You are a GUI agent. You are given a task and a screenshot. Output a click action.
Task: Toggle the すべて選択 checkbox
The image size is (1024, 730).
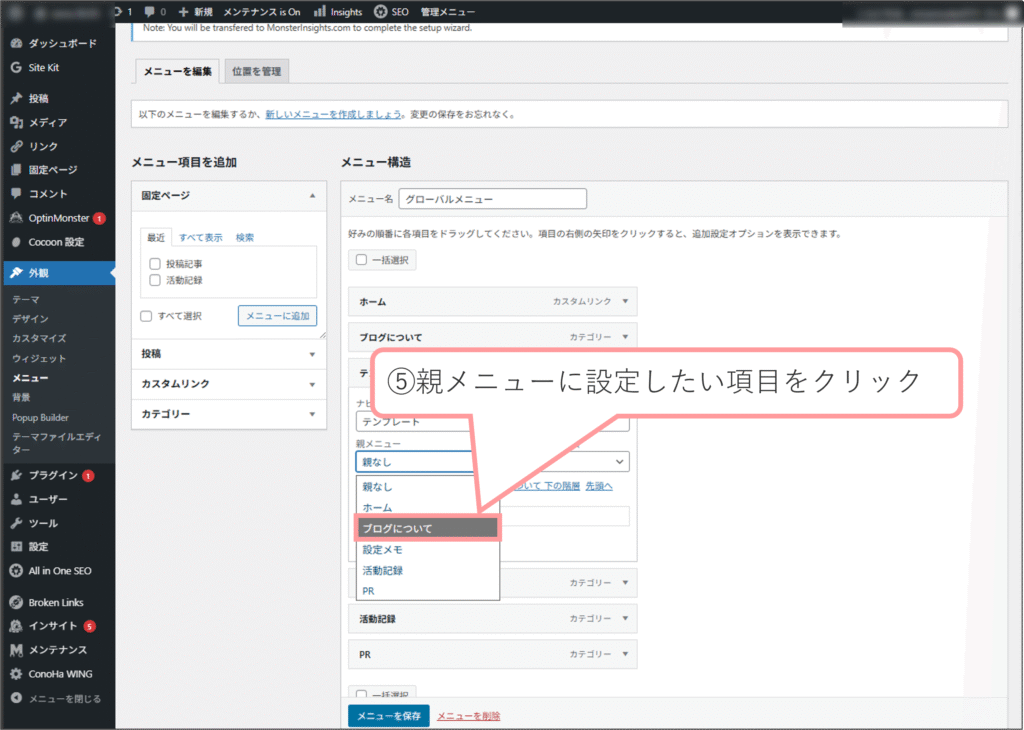pos(146,316)
